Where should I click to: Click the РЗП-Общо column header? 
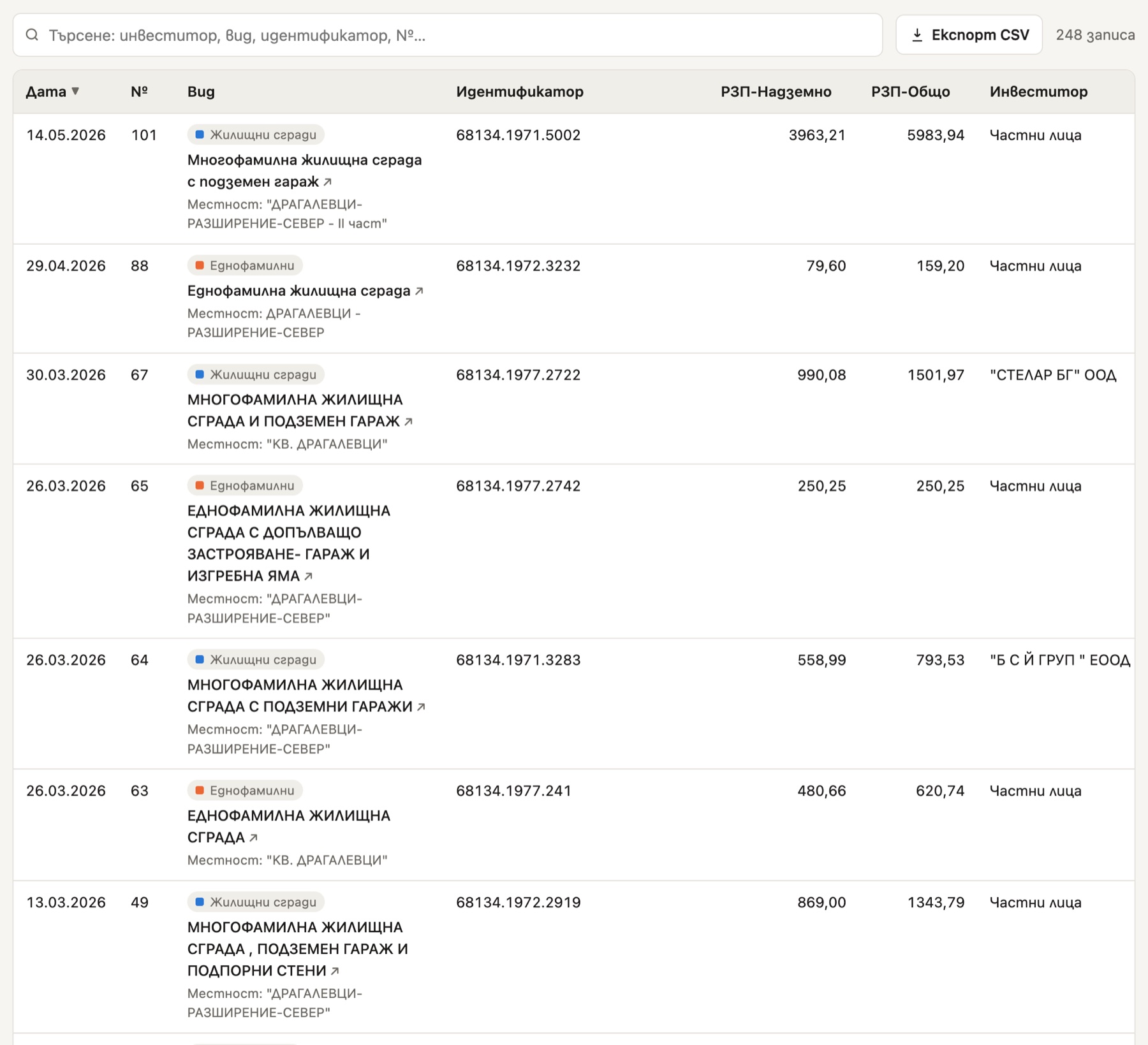911,92
